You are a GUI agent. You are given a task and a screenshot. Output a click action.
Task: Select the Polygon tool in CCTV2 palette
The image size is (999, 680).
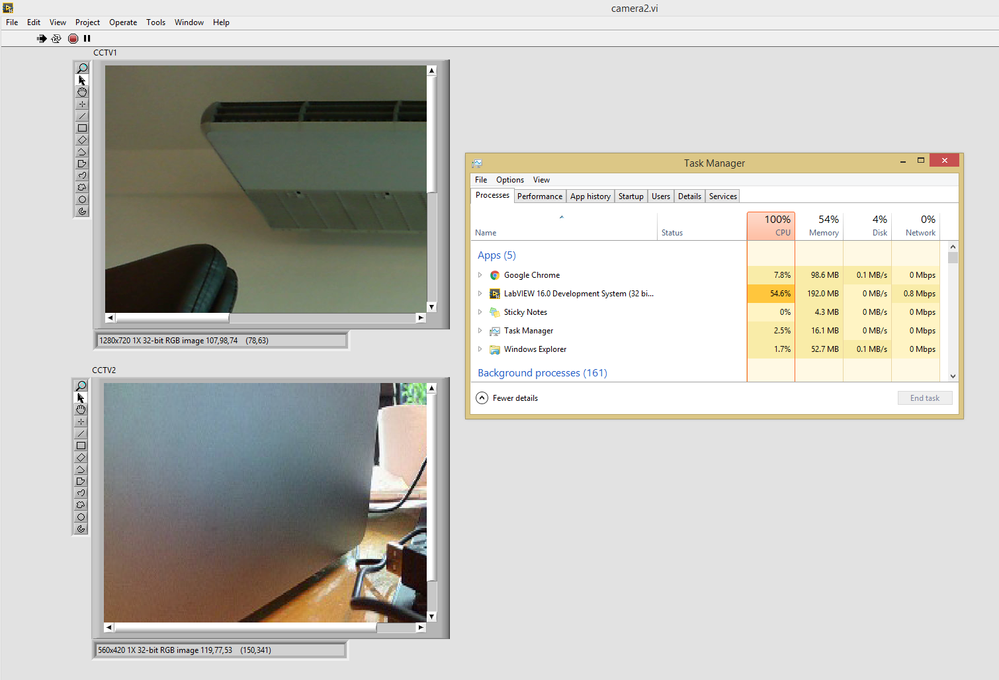(81, 481)
